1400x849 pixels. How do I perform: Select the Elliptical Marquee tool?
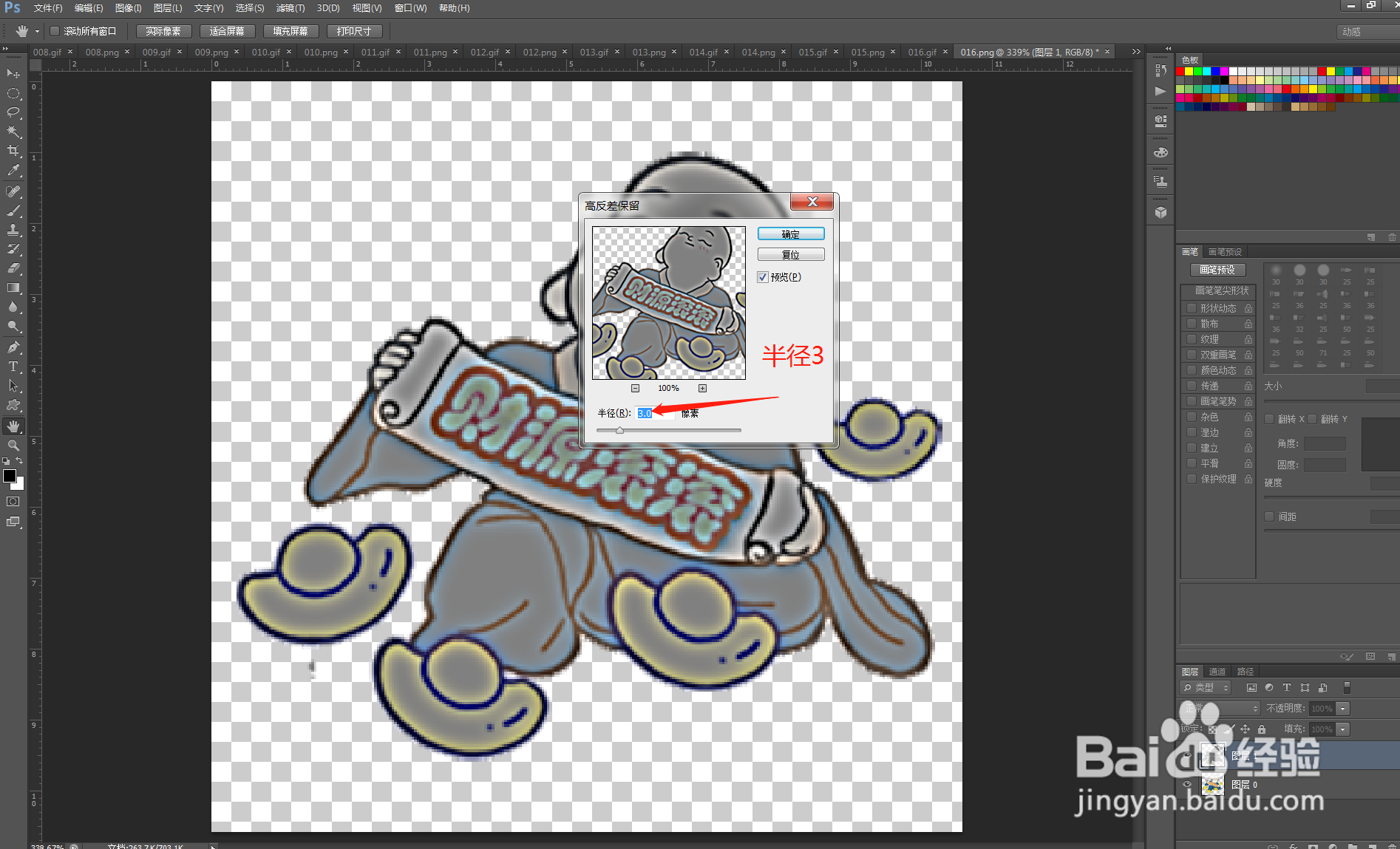(13, 93)
